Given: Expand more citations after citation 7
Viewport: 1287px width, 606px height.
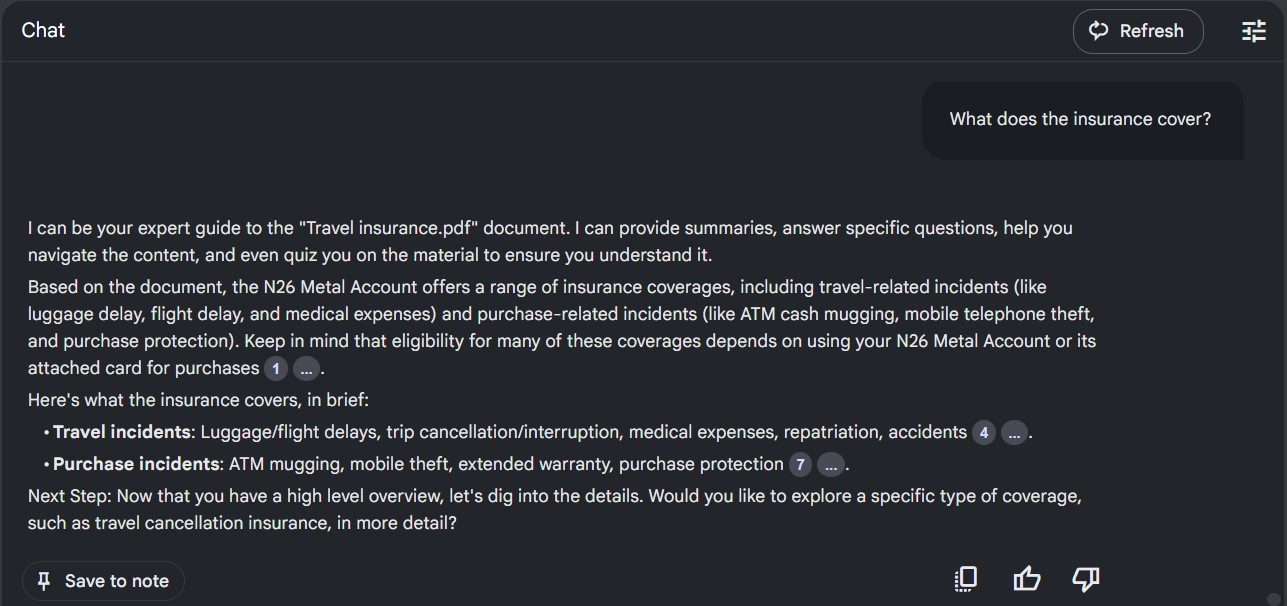Looking at the screenshot, I should (830, 464).
